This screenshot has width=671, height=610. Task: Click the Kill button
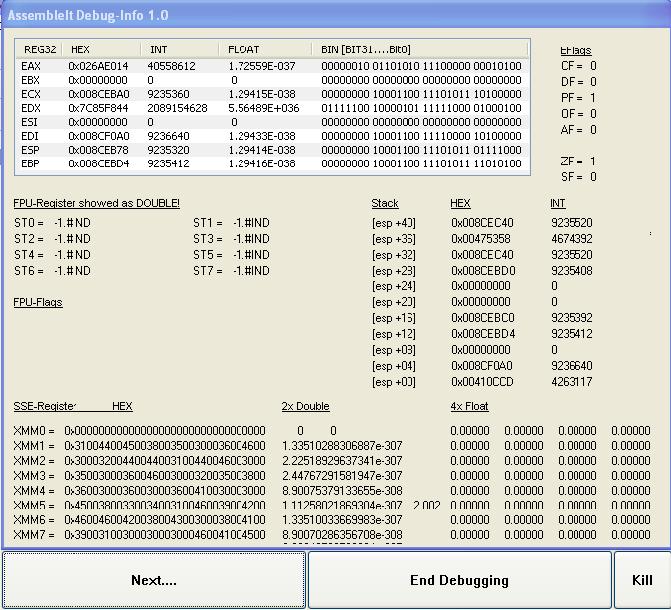(x=641, y=580)
